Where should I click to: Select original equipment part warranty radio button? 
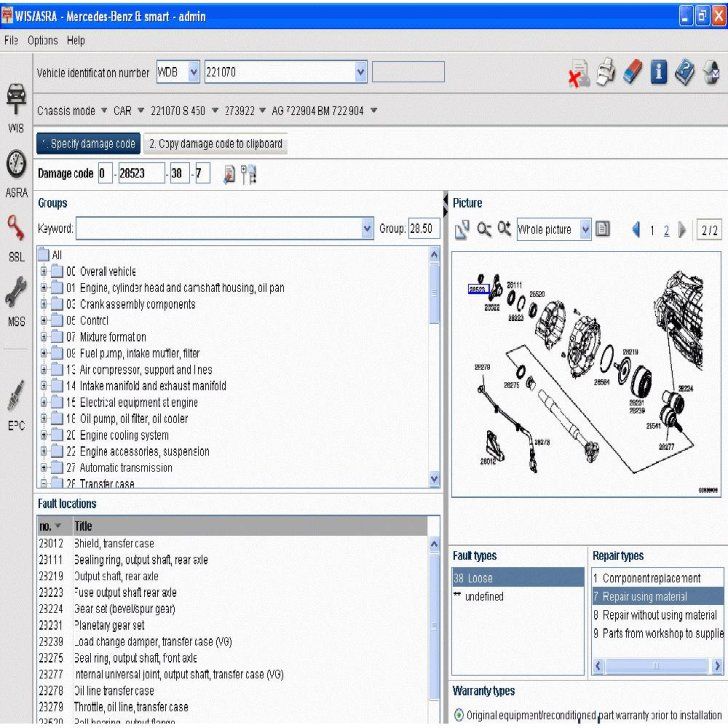pyautogui.click(x=459, y=714)
